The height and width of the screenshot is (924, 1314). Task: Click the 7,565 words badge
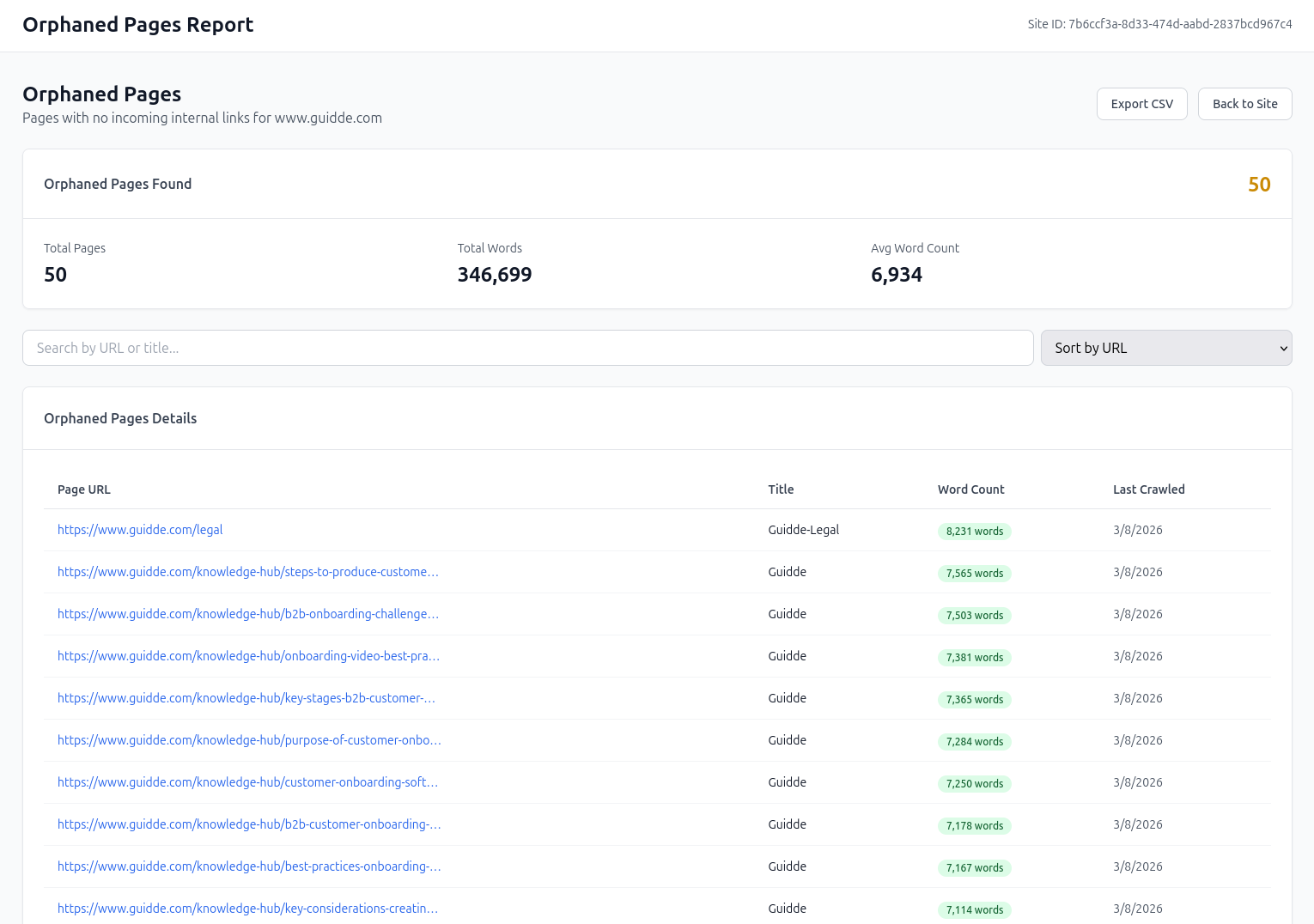(975, 574)
